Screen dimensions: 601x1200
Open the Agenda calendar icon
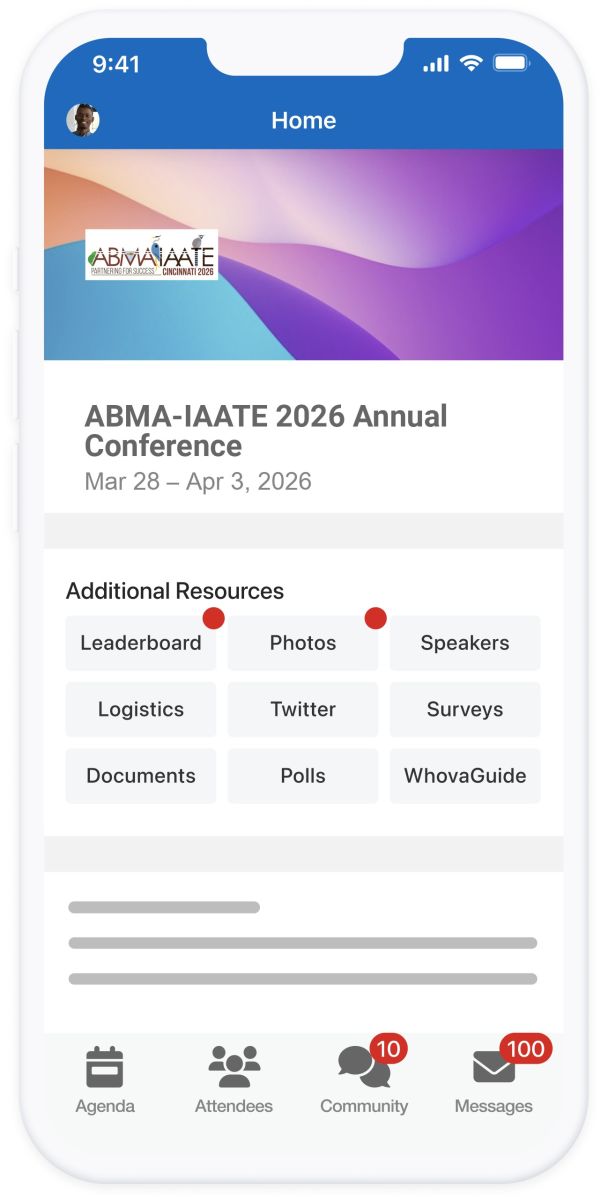click(104, 1067)
